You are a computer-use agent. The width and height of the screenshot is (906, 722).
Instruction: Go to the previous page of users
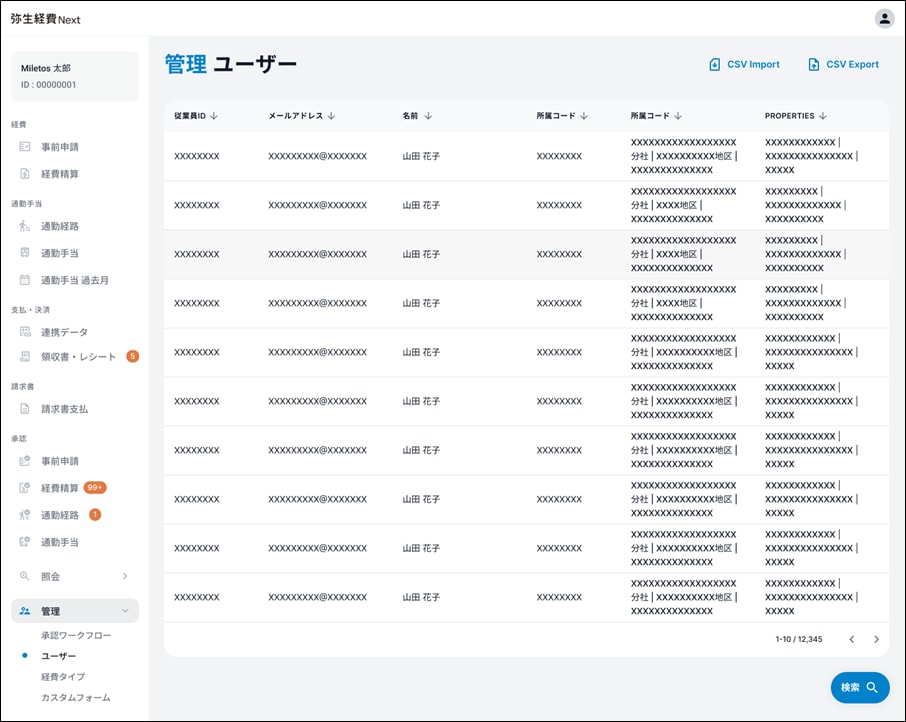coord(852,639)
